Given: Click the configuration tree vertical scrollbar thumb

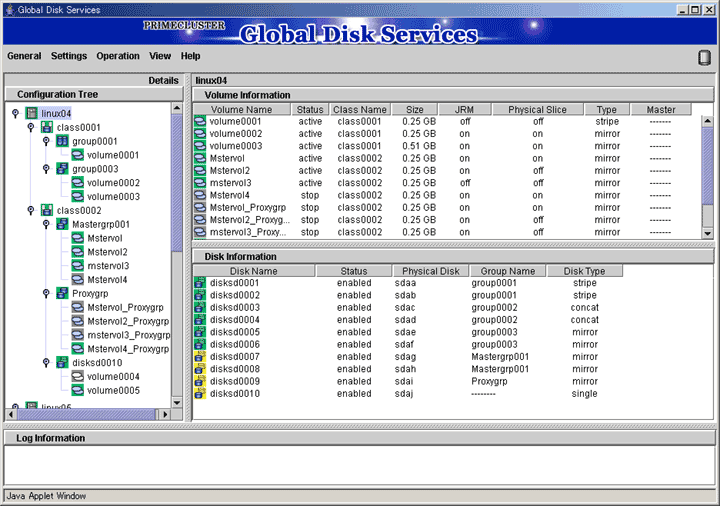Looking at the screenshot, I should (177, 183).
